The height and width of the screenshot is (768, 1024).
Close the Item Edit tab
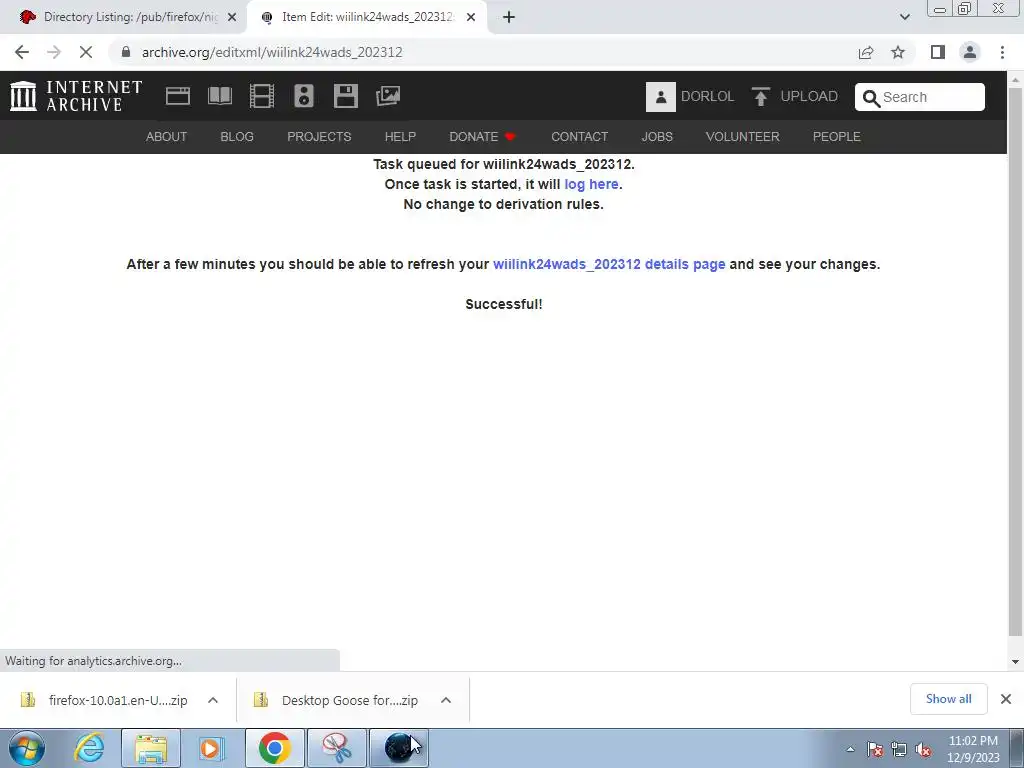click(471, 18)
